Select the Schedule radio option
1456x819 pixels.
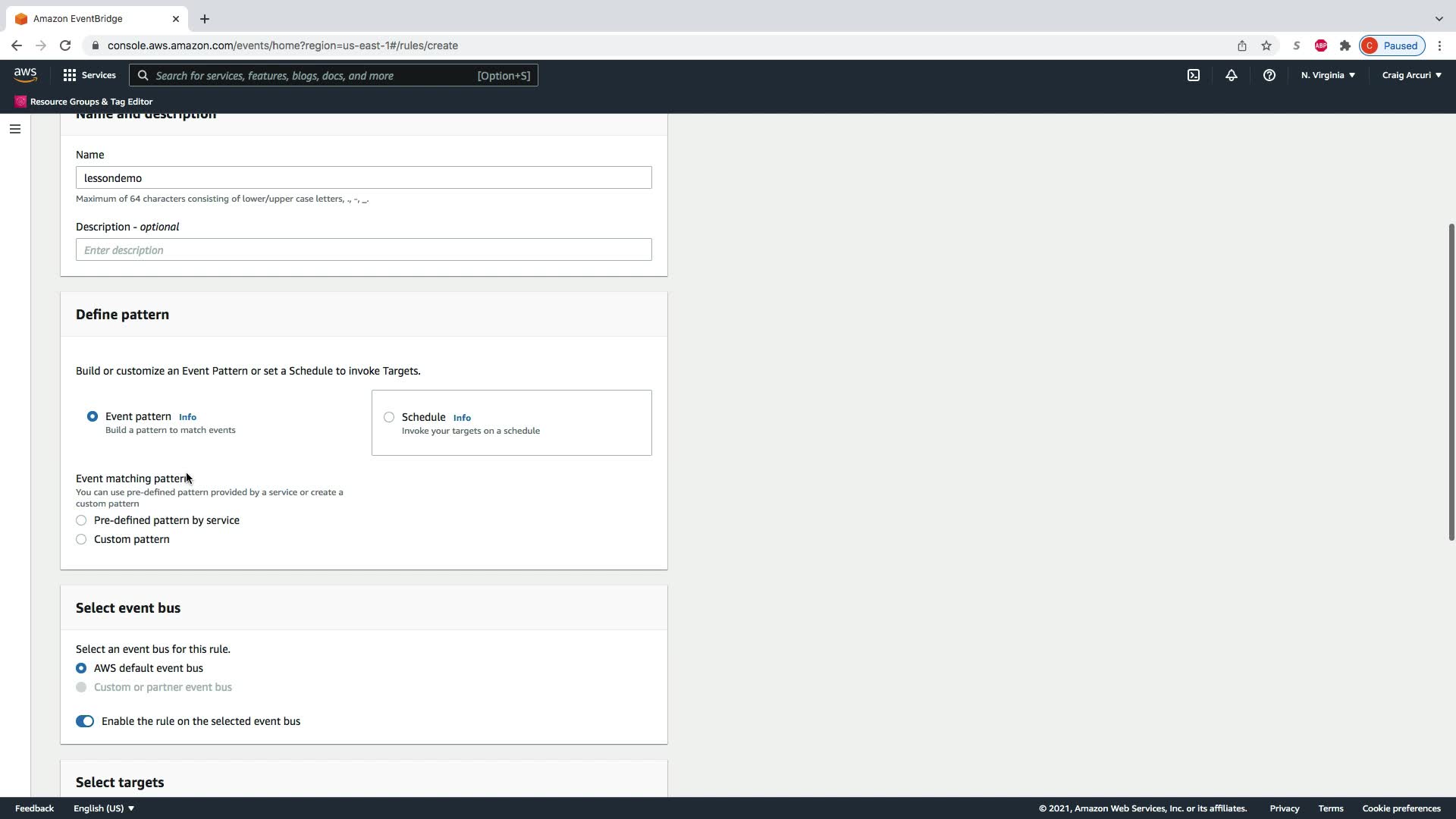pyautogui.click(x=389, y=417)
